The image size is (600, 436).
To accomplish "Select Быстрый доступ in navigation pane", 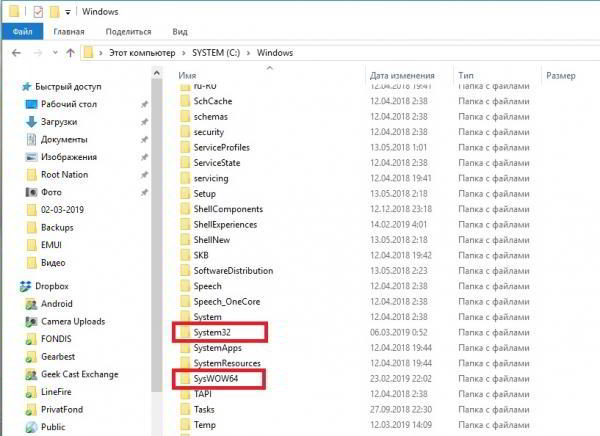I will click(x=68, y=87).
